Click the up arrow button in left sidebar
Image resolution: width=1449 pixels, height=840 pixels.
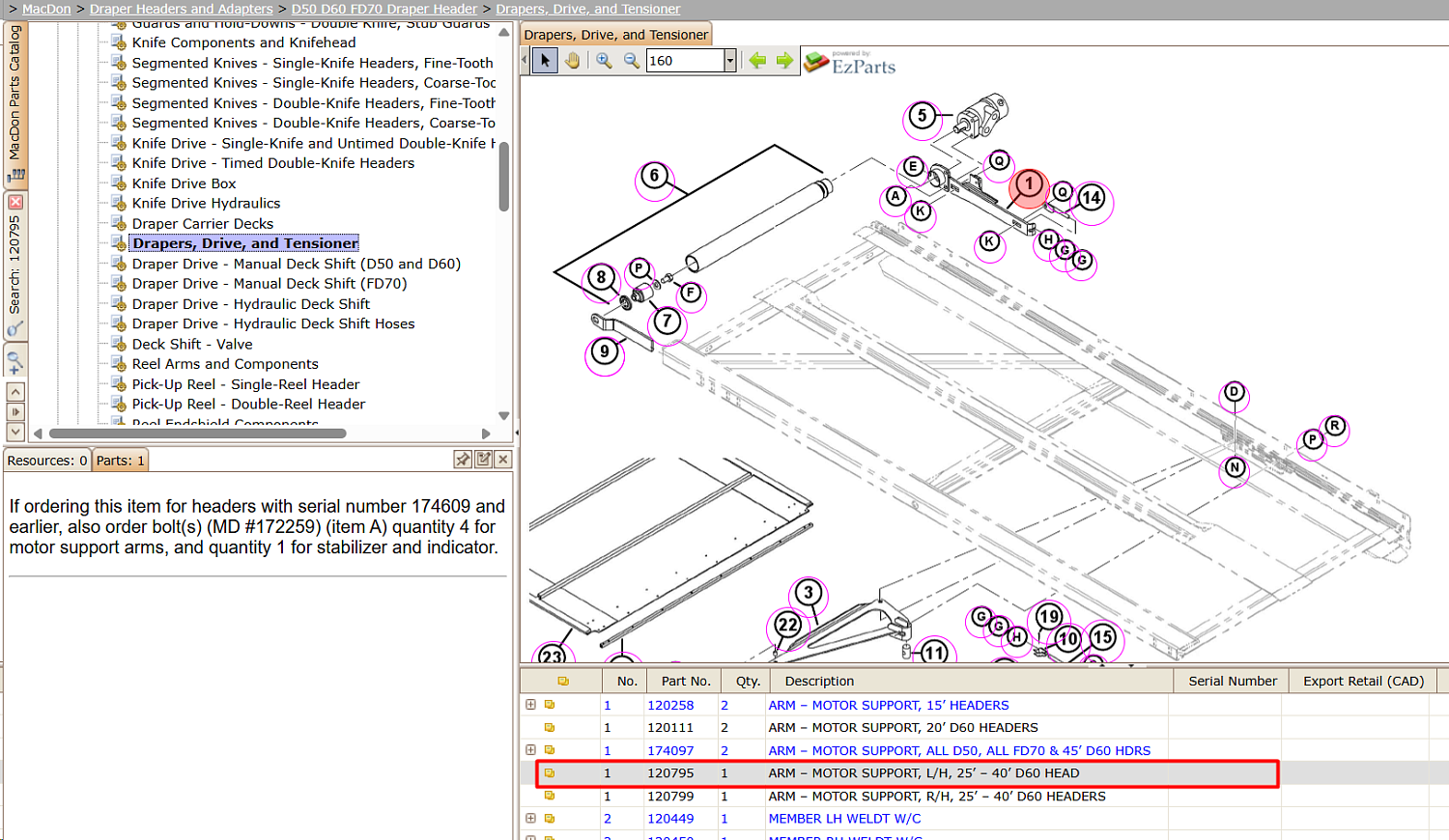(15, 392)
